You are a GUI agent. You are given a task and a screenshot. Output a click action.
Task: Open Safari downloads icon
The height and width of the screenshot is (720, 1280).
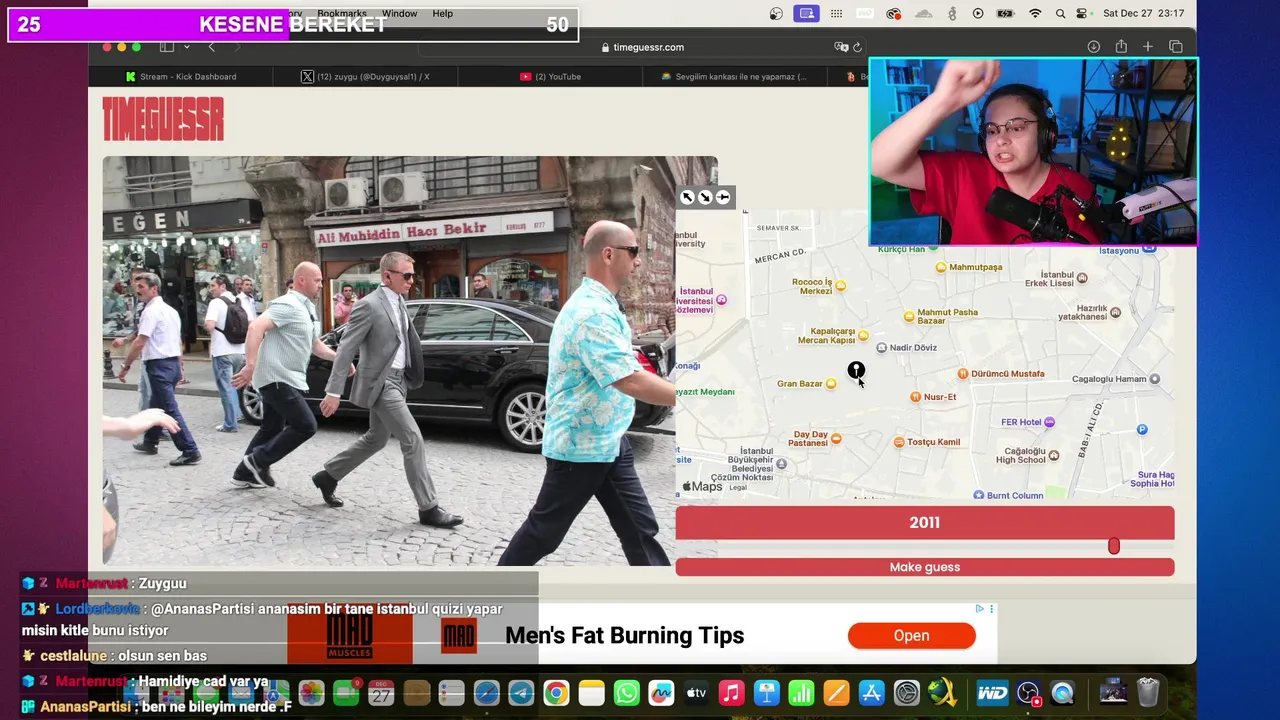[x=1094, y=47]
